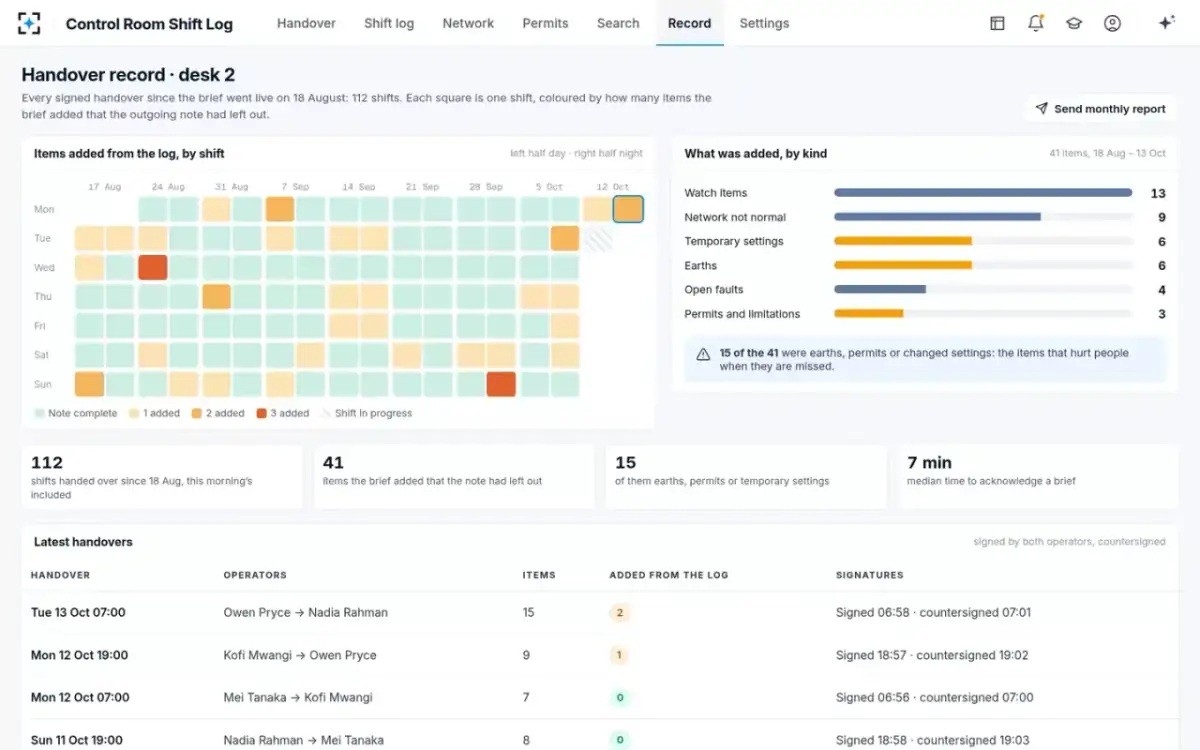1200x750 pixels.
Task: Click the Temporary settings label
Action: (734, 241)
